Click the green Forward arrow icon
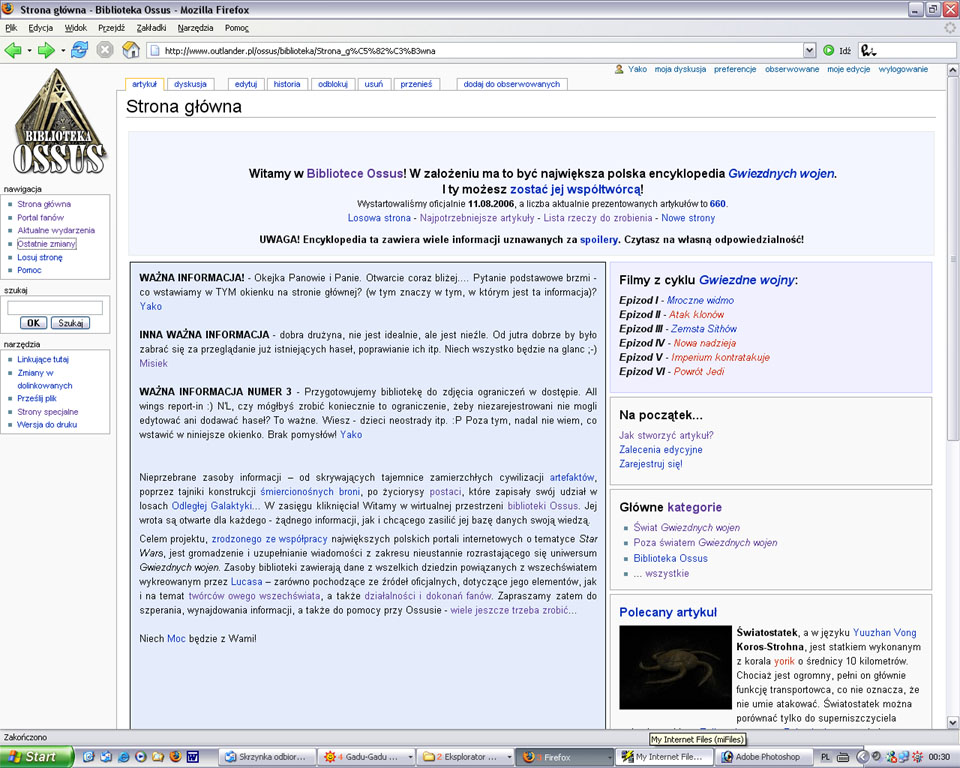 point(46,50)
